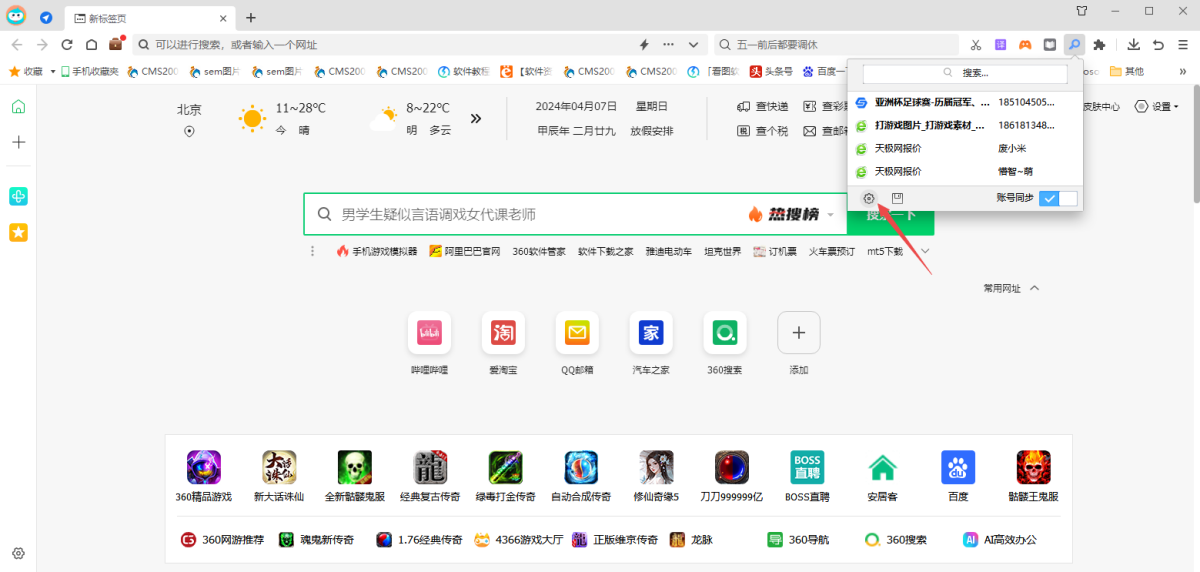Open the 哔哩哔哩 shortcut tile
The height and width of the screenshot is (572, 1200).
[x=429, y=332]
